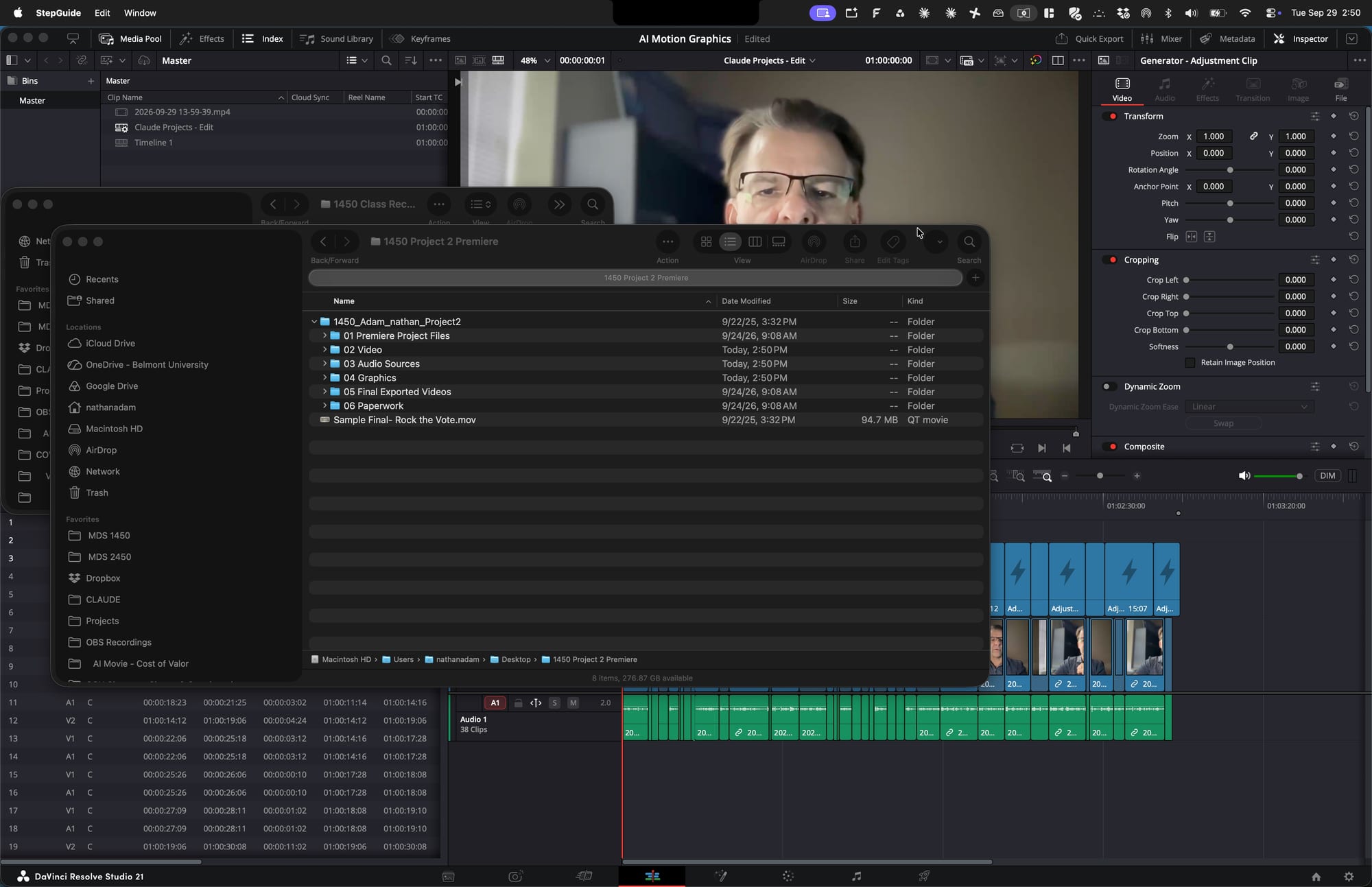This screenshot has height=887, width=1372.
Task: Adjust the Softness slider
Action: point(1229,346)
